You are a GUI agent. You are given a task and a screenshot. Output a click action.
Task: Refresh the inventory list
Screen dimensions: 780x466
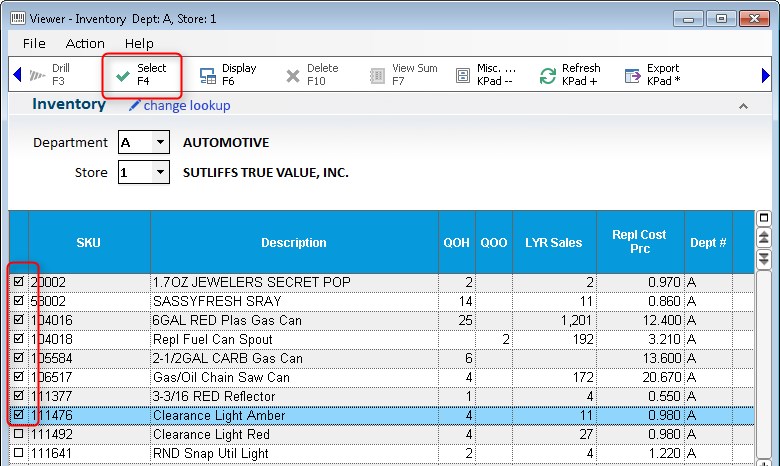click(548, 75)
